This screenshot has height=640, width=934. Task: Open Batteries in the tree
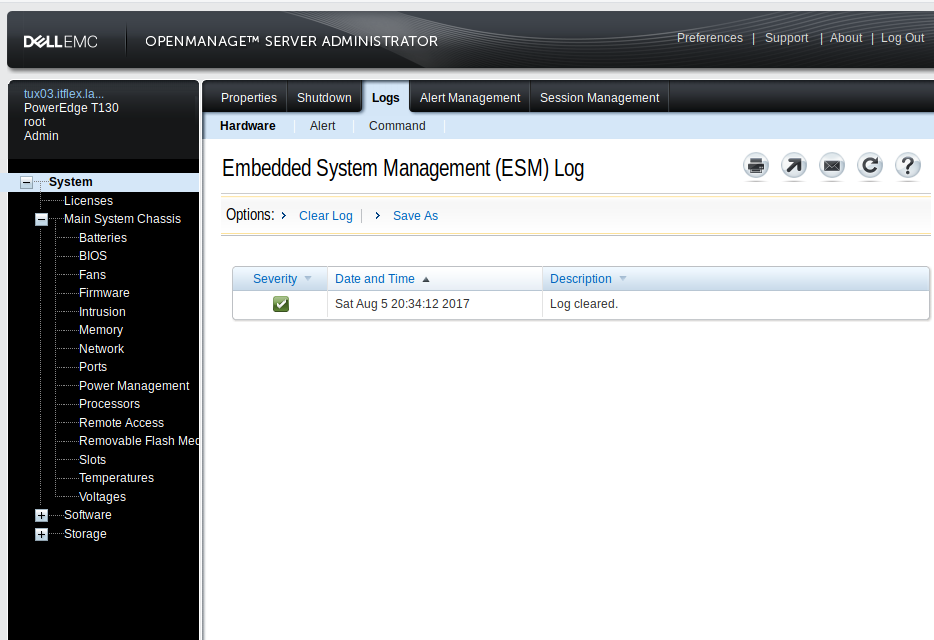click(x=103, y=238)
